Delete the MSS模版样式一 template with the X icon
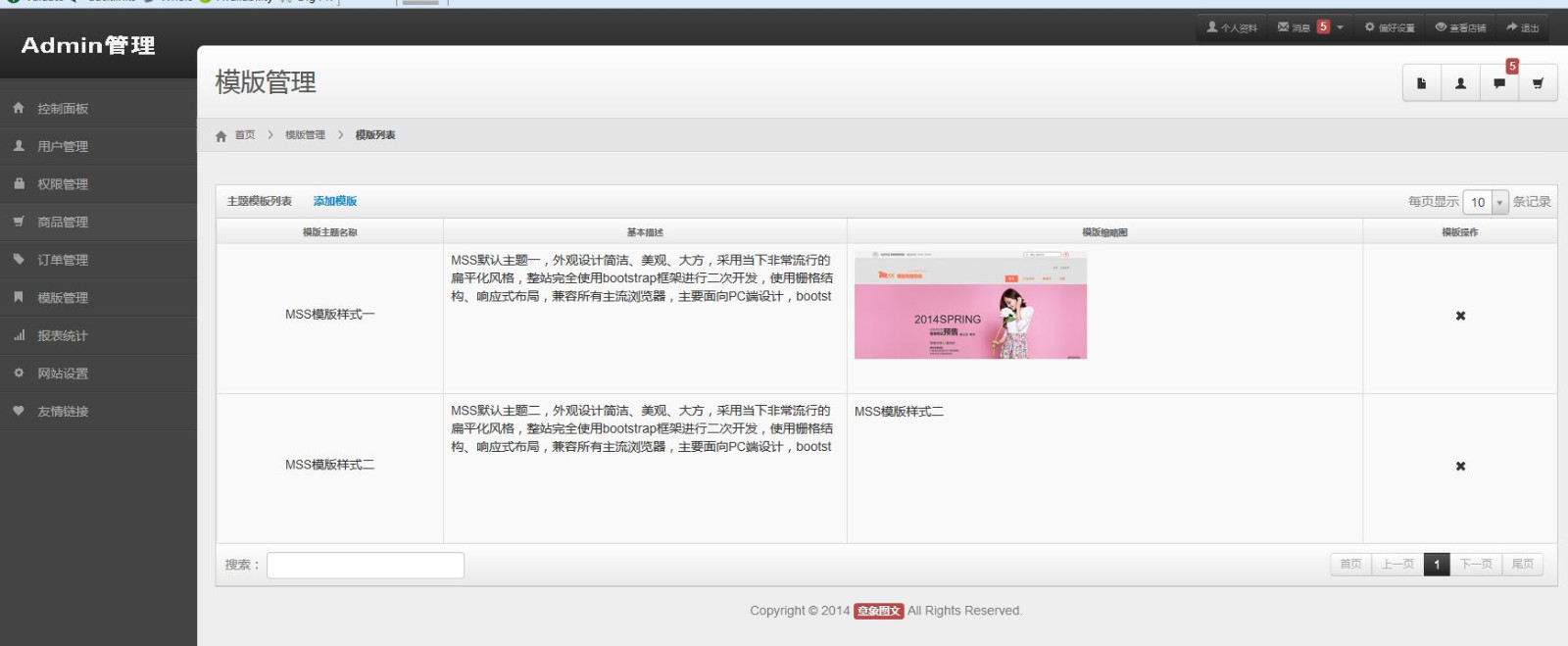 point(1460,316)
